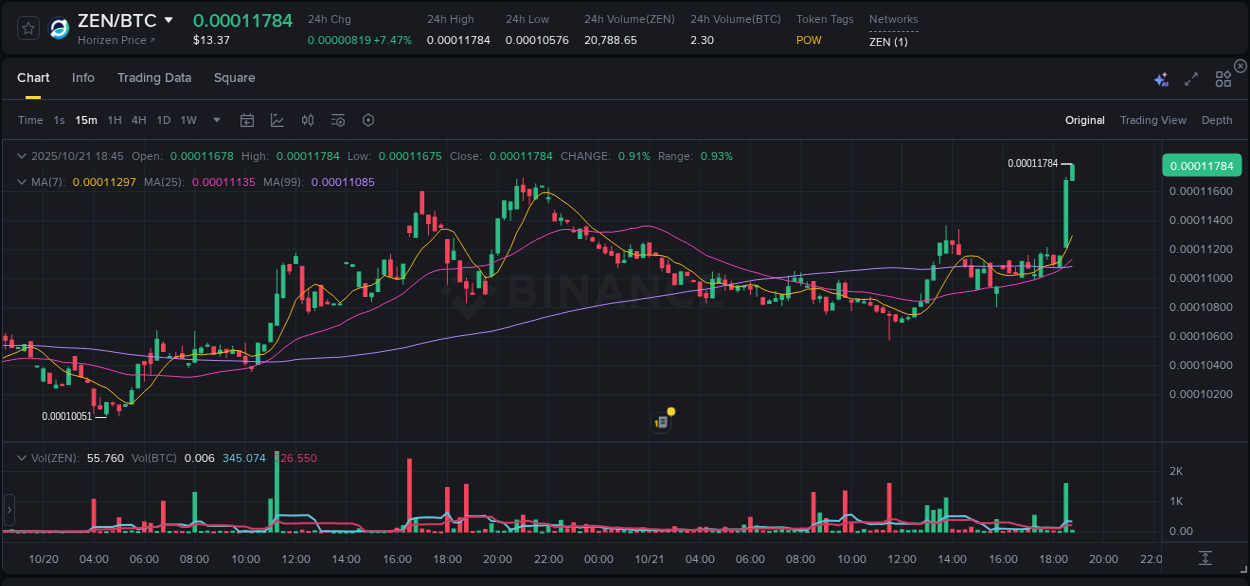Click the POW token tag link
This screenshot has height=586, width=1250.
809,41
